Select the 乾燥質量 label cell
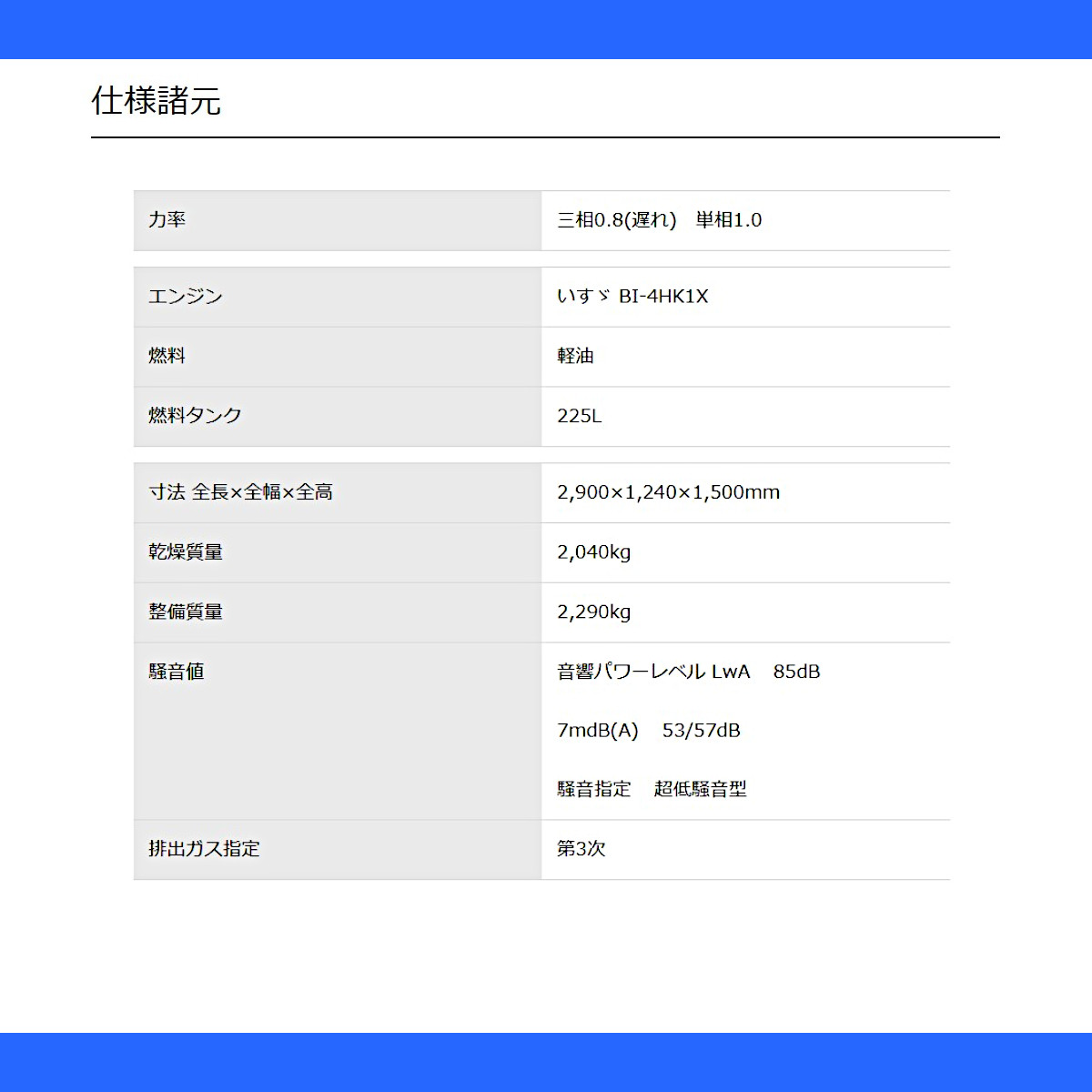This screenshot has height=1092, width=1092. point(338,552)
